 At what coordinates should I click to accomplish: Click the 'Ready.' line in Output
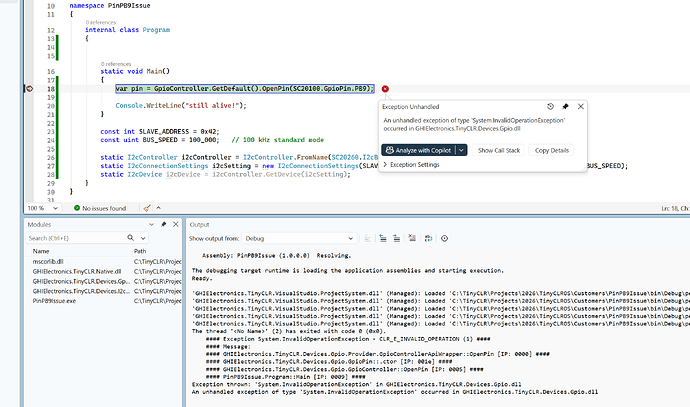[x=202, y=278]
